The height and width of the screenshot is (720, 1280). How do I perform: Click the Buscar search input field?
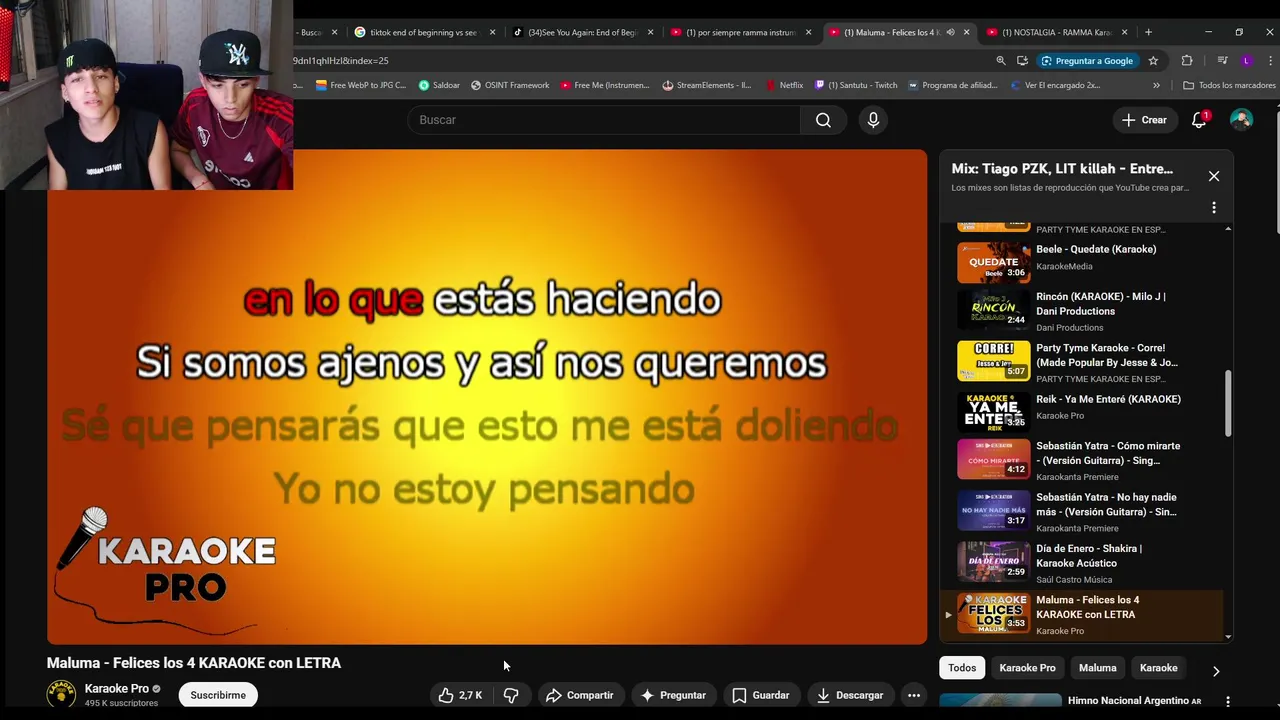click(603, 120)
